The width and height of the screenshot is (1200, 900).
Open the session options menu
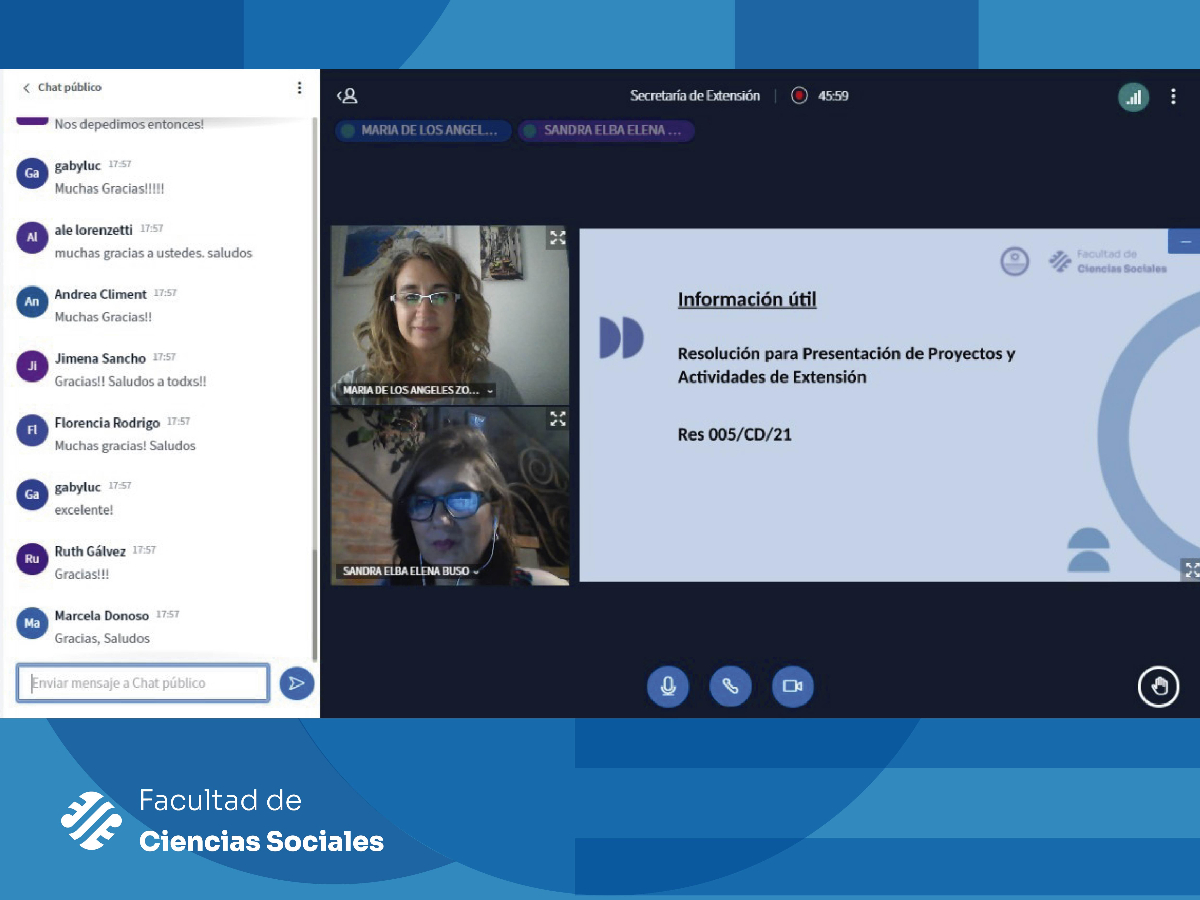click(x=1173, y=96)
